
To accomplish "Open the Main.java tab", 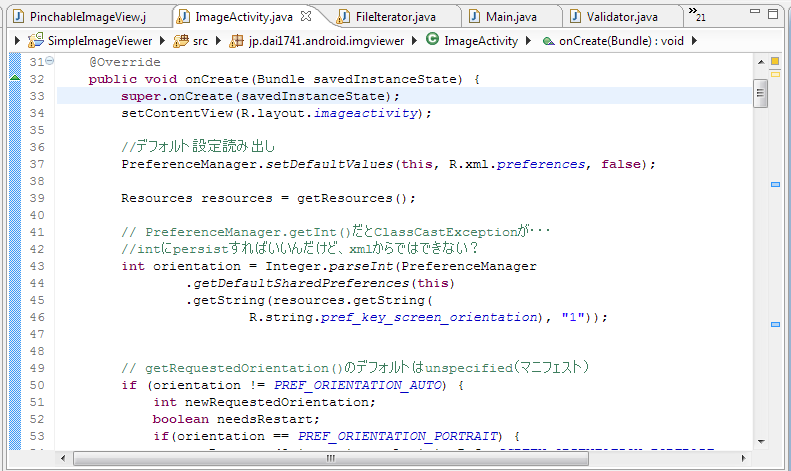I will coord(511,17).
